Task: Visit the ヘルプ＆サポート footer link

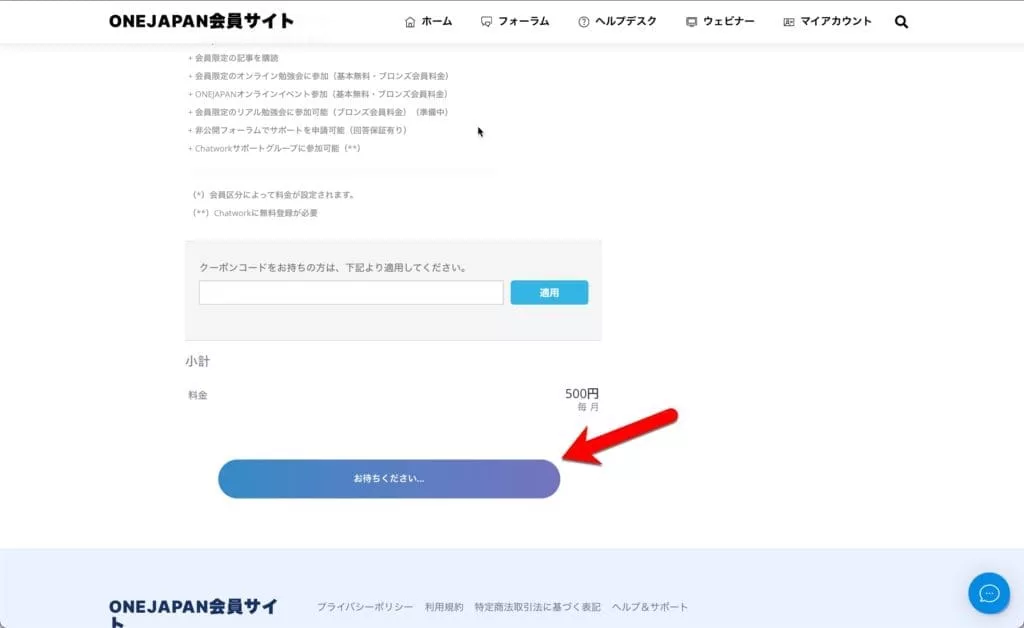Action: (x=650, y=607)
